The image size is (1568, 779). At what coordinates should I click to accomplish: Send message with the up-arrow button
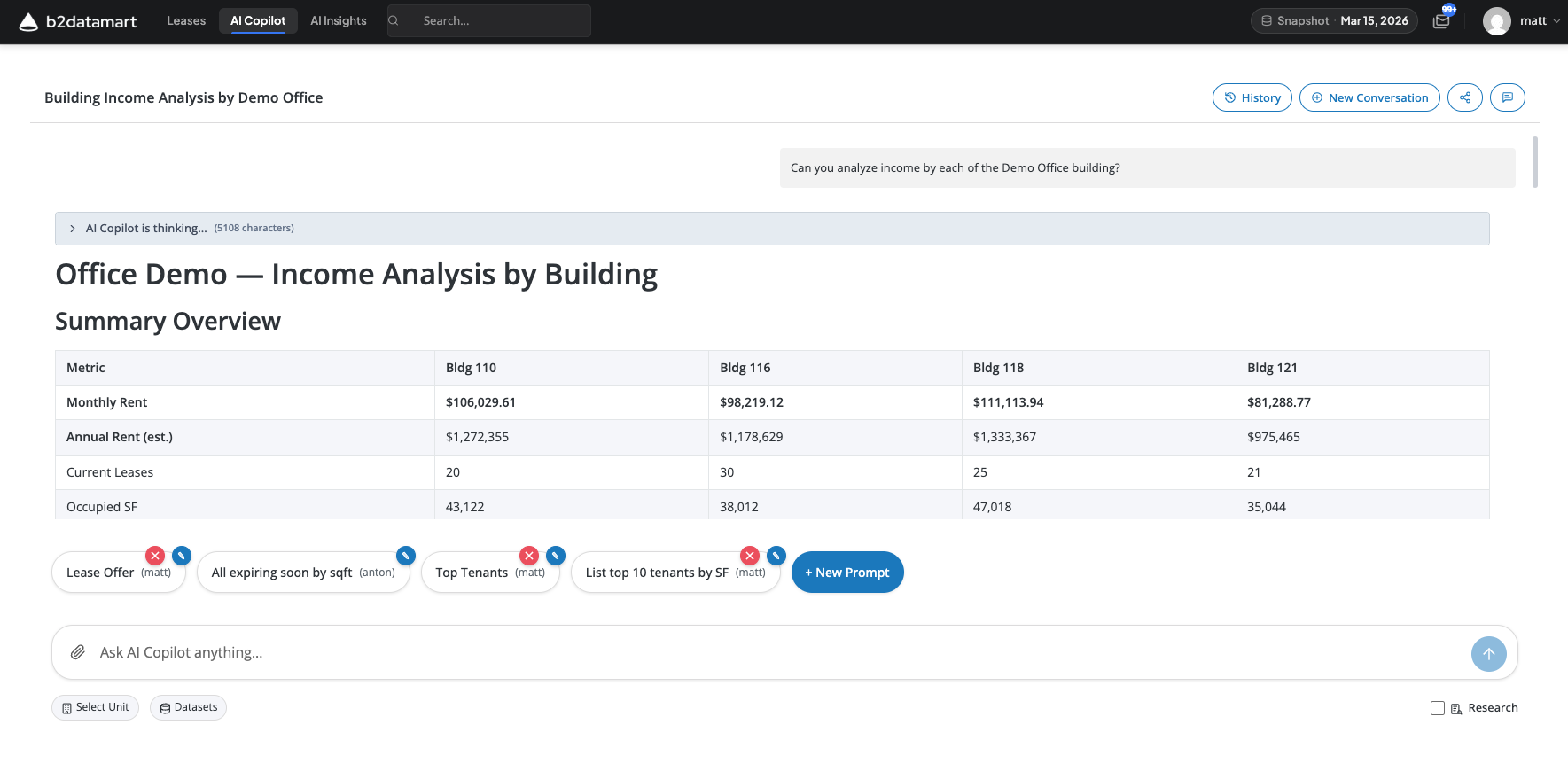pyautogui.click(x=1489, y=654)
